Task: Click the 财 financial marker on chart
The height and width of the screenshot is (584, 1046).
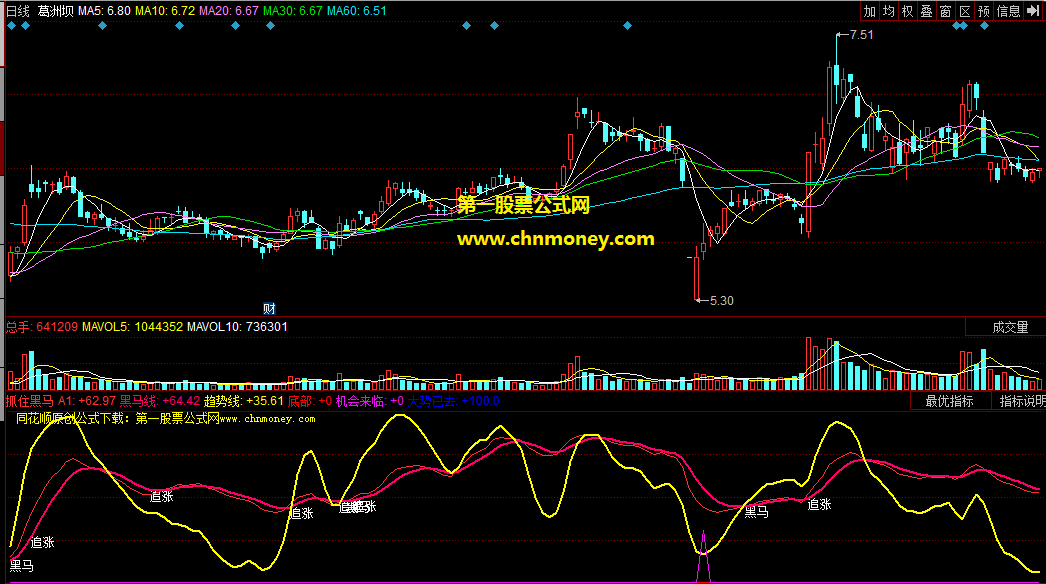Action: point(269,308)
